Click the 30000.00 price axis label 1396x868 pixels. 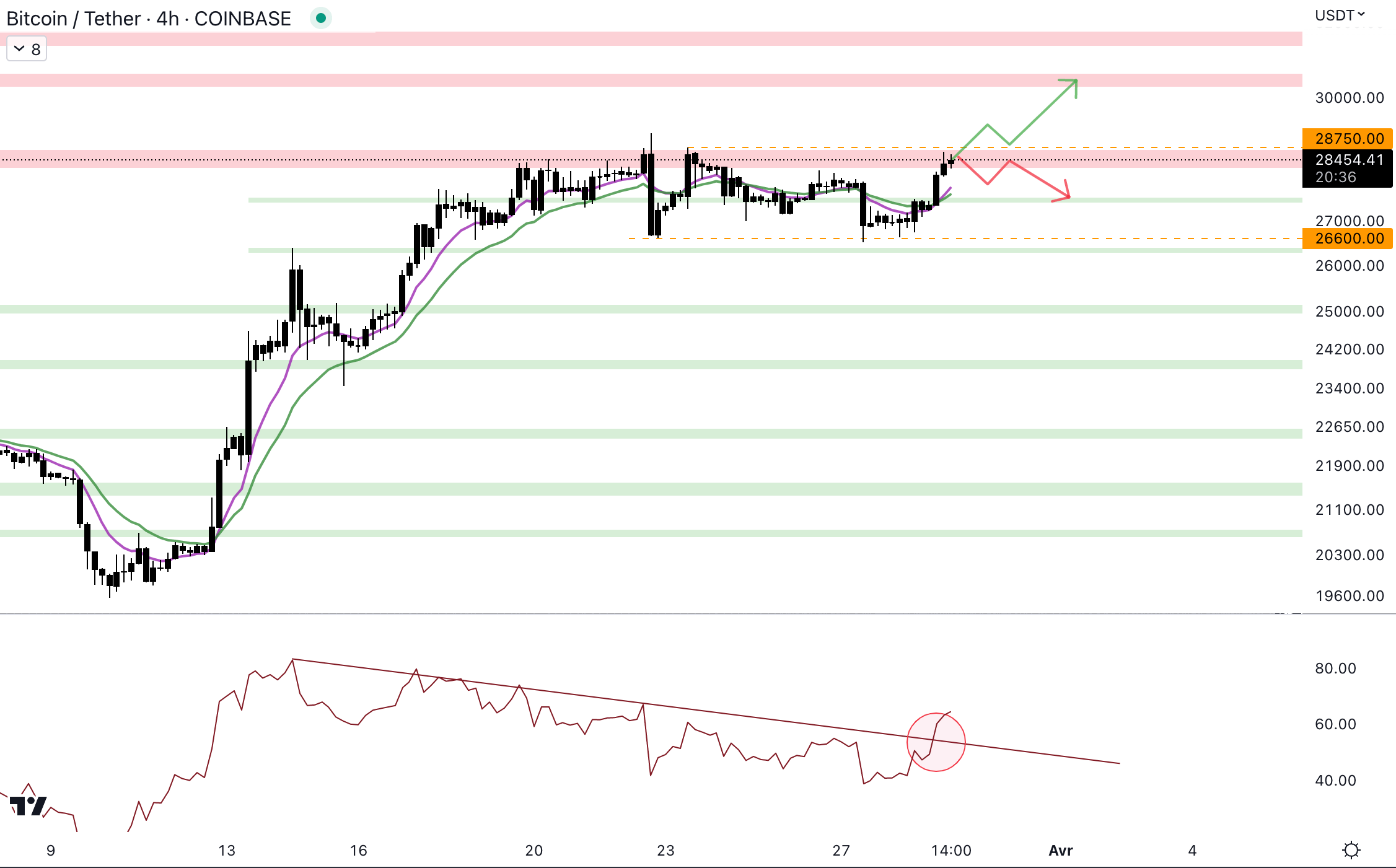[1349, 98]
